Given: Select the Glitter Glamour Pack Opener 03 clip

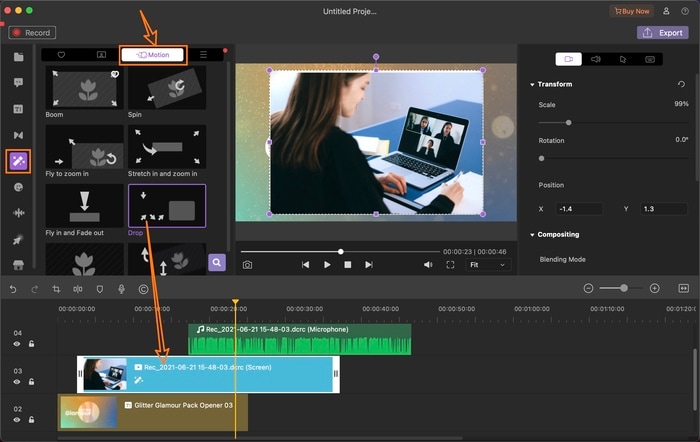Looking at the screenshot, I should point(153,413).
